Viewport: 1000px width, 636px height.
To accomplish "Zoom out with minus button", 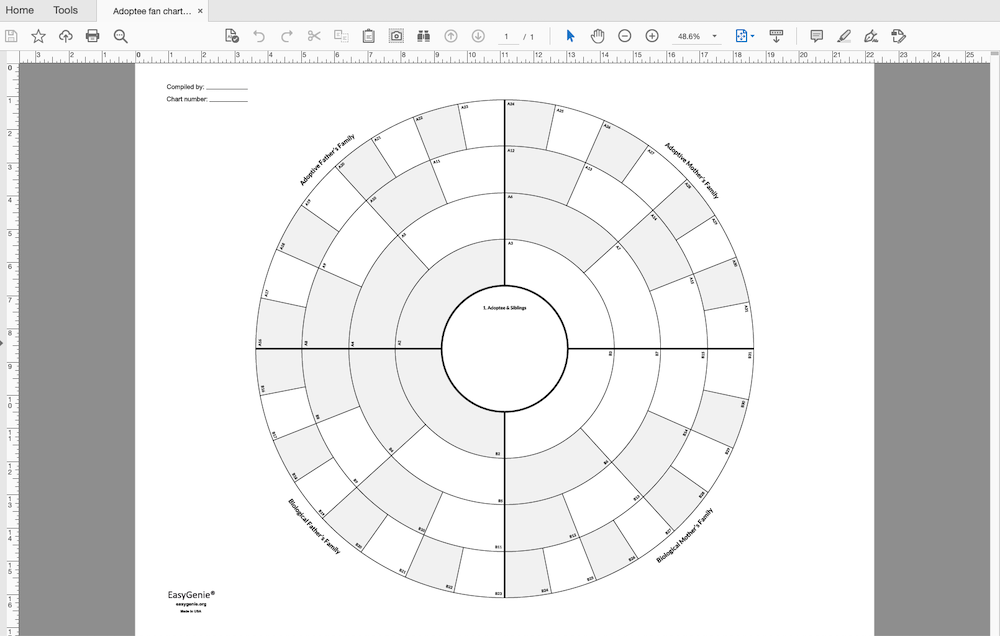I will 625,36.
